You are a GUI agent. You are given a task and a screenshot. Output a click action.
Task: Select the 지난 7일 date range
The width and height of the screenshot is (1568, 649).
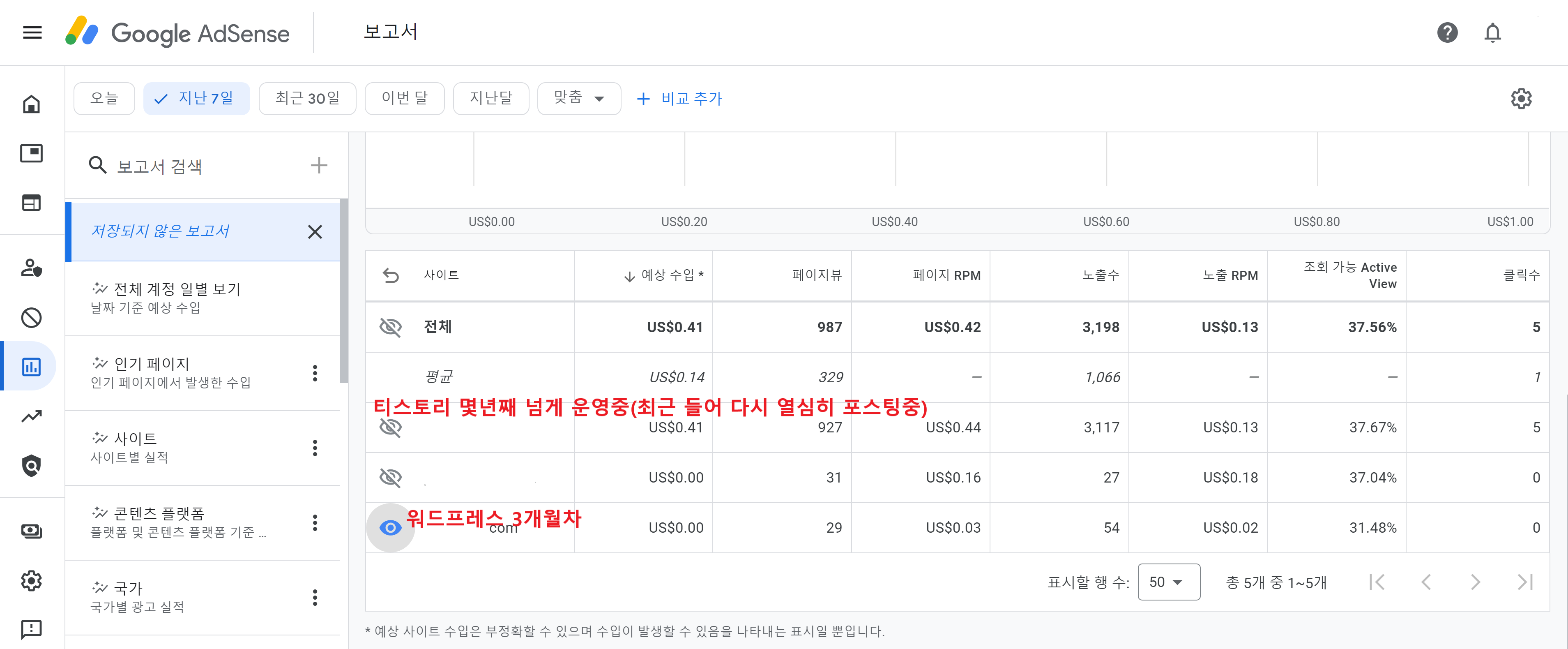(197, 99)
